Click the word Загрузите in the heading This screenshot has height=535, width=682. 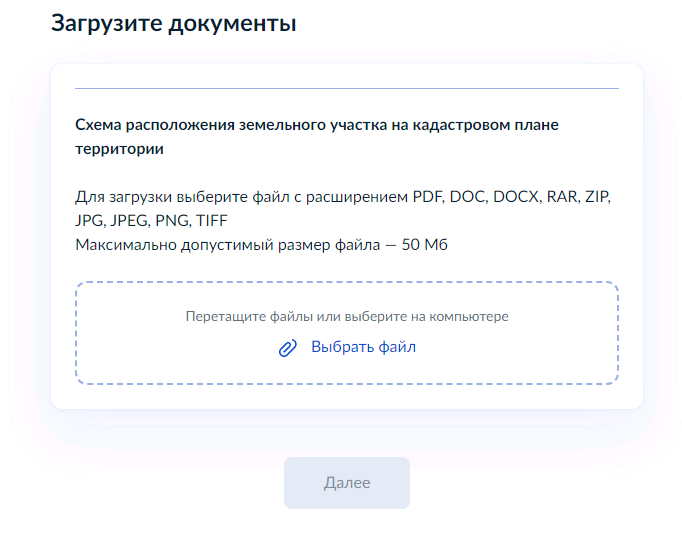click(107, 23)
